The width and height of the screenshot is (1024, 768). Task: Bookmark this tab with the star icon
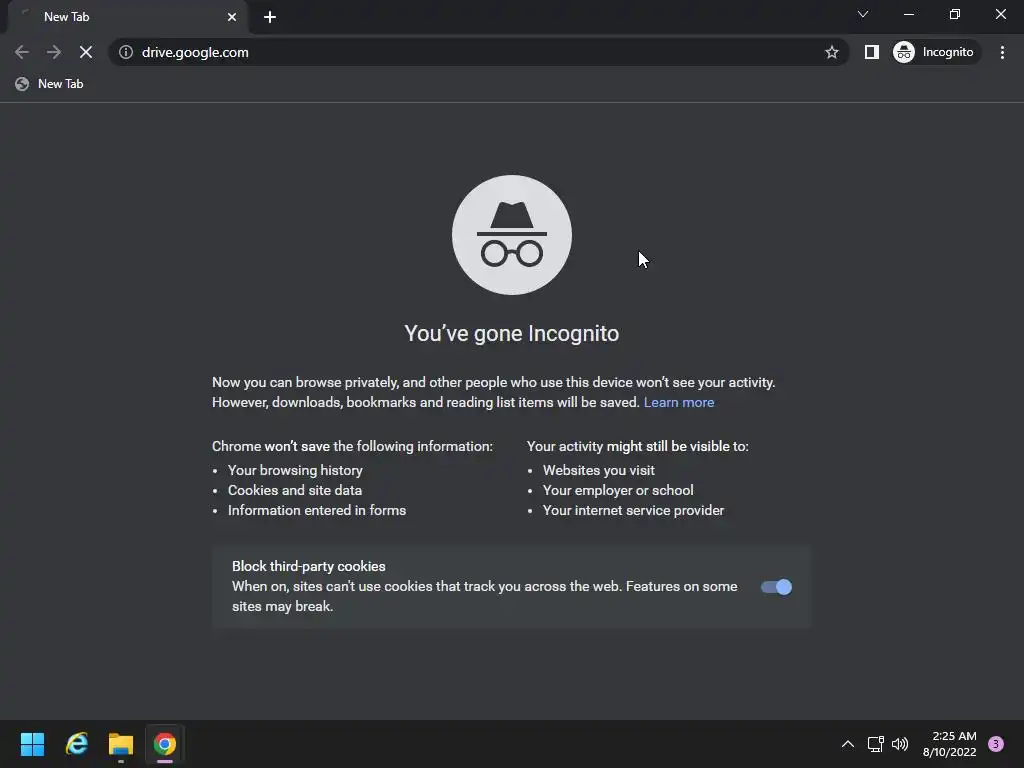click(x=831, y=52)
